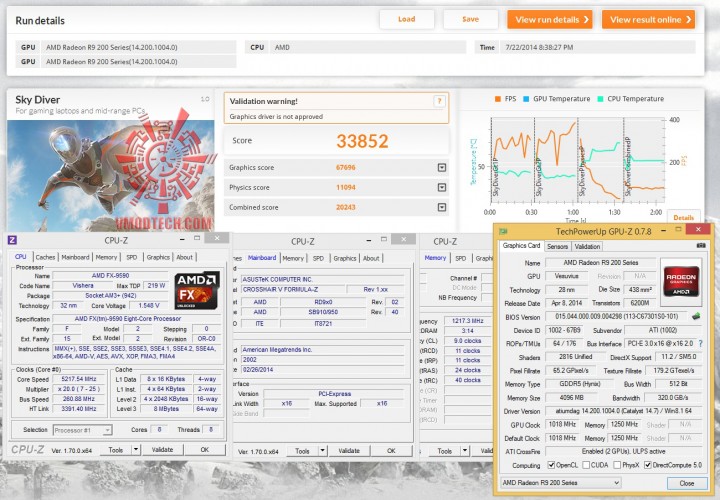720x500 pixels.
Task: Switch to Sensors tab in GPU-Z
Action: pyautogui.click(x=557, y=247)
